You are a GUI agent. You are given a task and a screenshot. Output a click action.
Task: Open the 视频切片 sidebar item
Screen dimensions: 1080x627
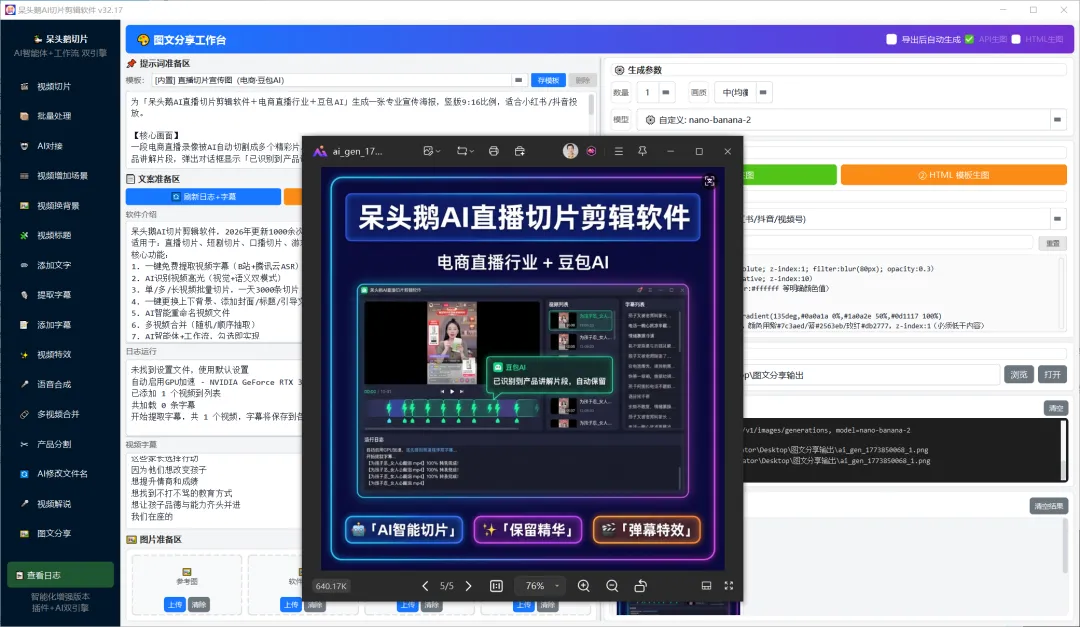54,86
